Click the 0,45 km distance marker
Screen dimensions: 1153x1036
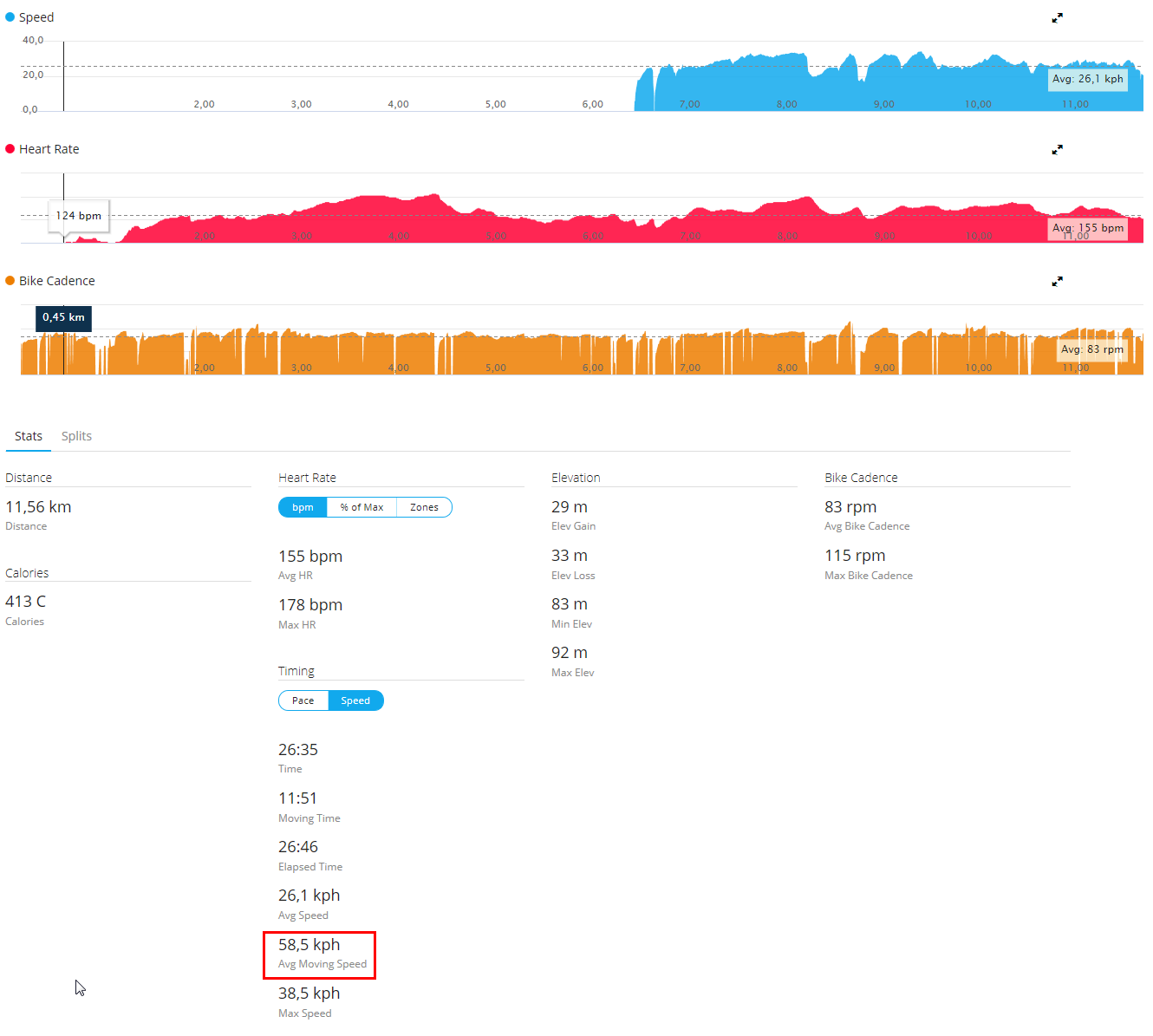coord(63,317)
